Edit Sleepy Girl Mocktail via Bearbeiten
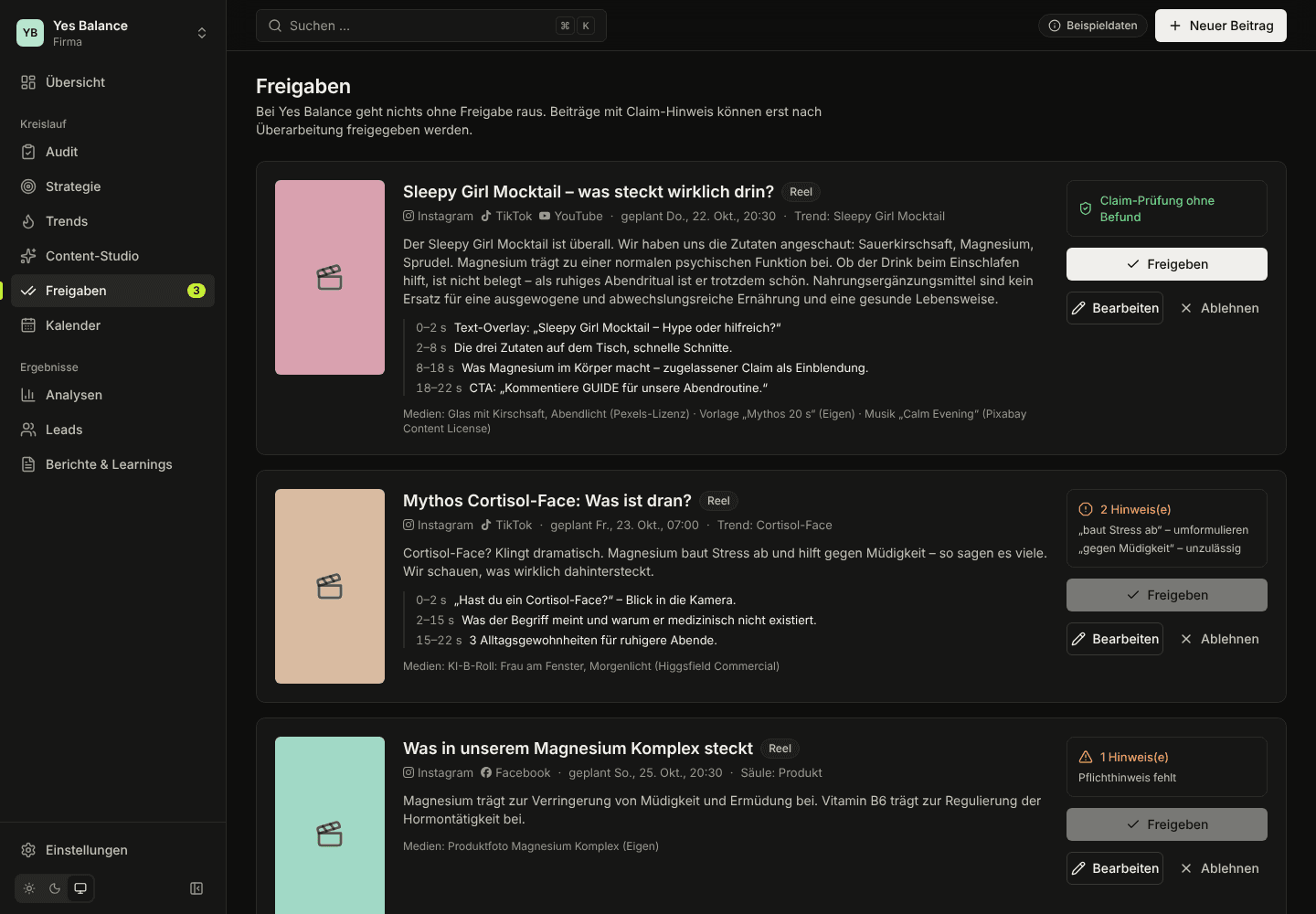This screenshot has height=914, width=1316. [x=1115, y=308]
